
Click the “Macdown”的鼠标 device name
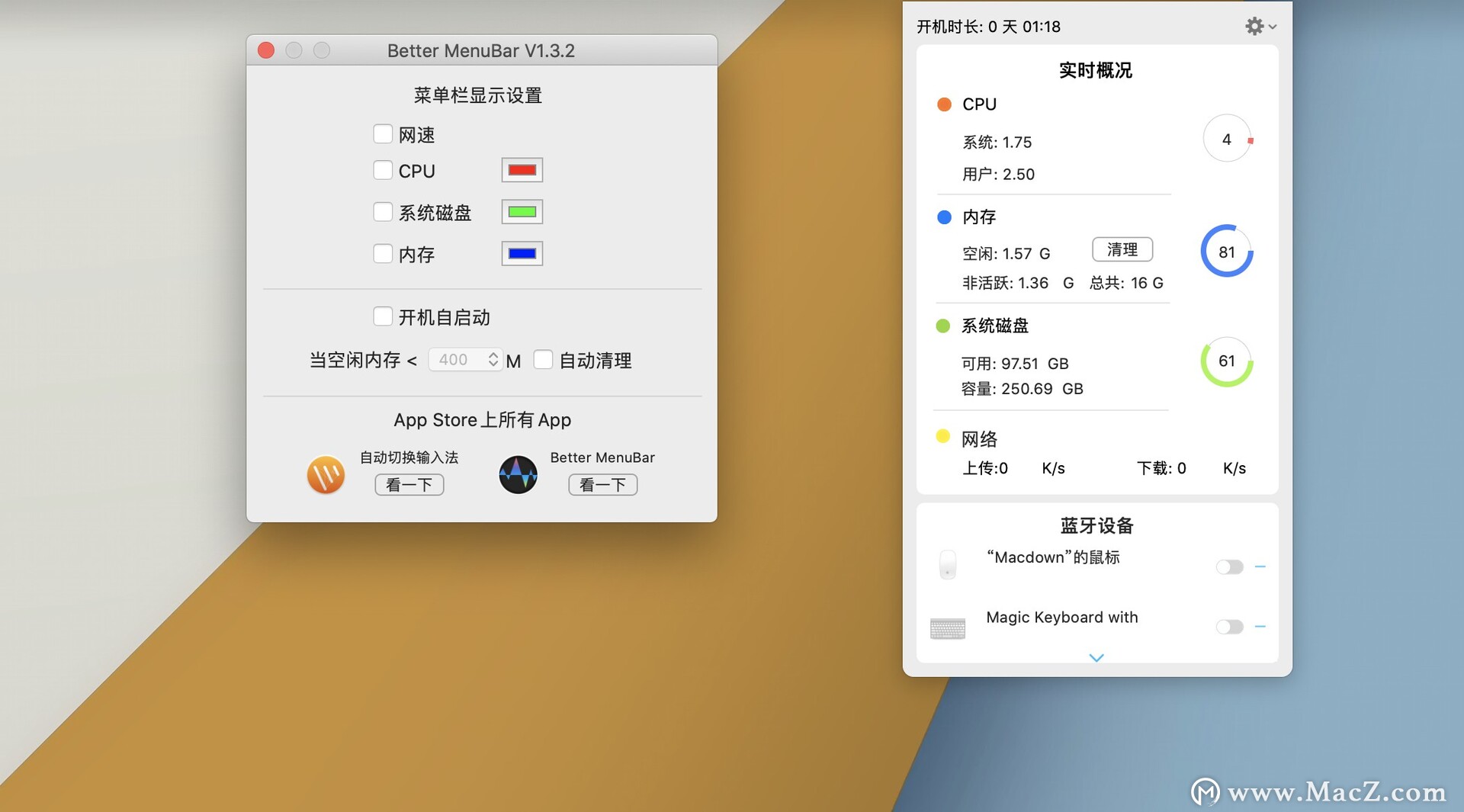point(1053,557)
